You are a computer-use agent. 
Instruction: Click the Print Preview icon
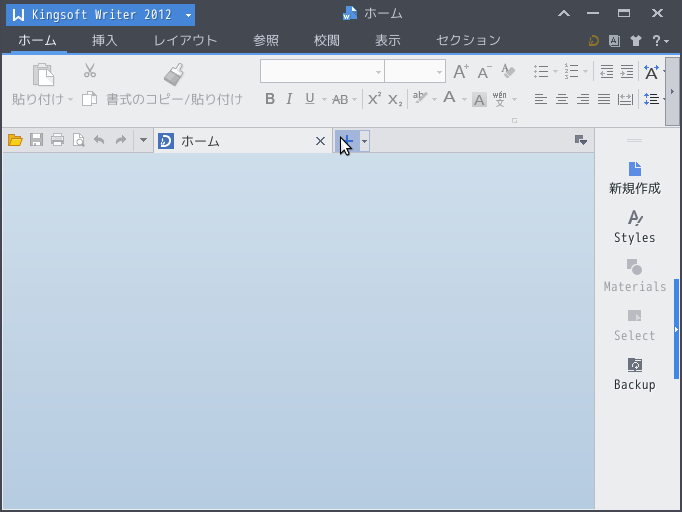pos(79,140)
